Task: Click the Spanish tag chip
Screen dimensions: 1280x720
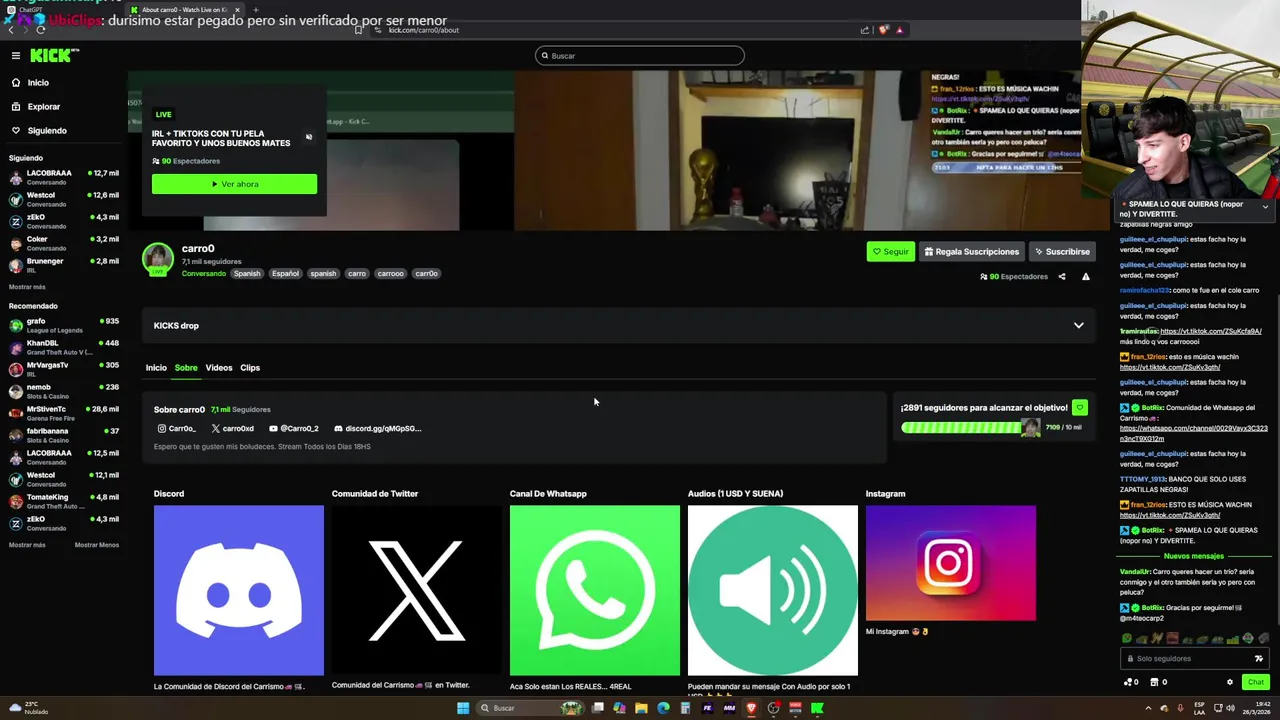Action: pyautogui.click(x=247, y=274)
